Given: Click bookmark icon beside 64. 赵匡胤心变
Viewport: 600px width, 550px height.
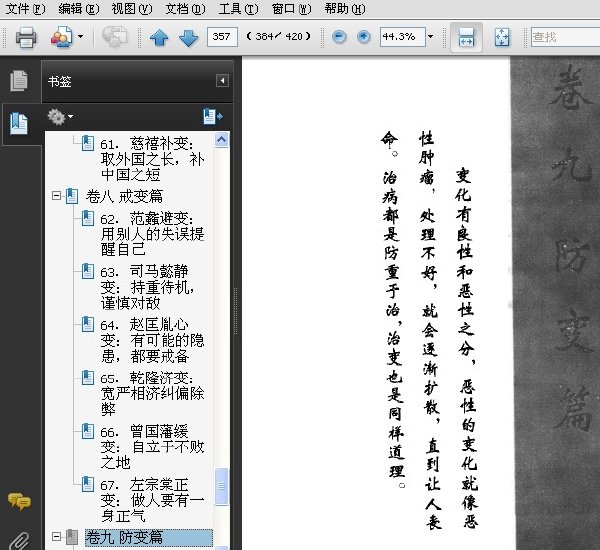Looking at the screenshot, I should (x=88, y=324).
